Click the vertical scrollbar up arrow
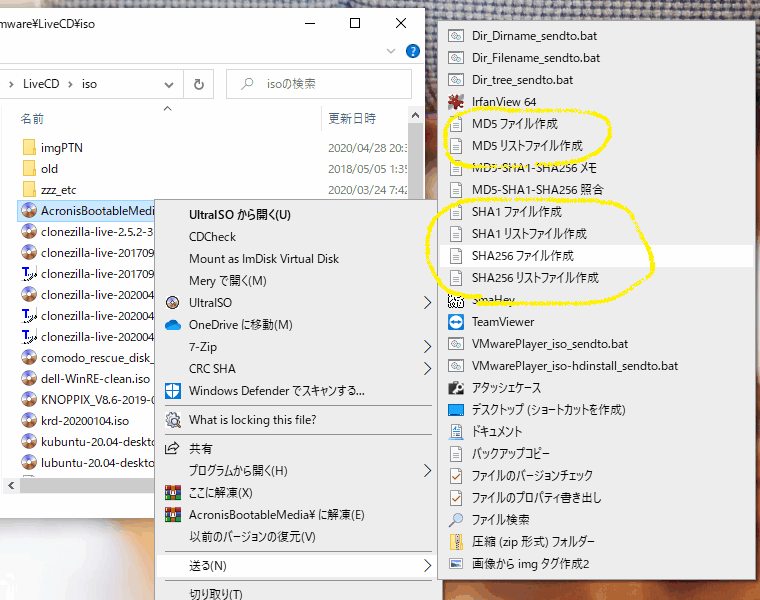This screenshot has width=760, height=600. point(415,115)
